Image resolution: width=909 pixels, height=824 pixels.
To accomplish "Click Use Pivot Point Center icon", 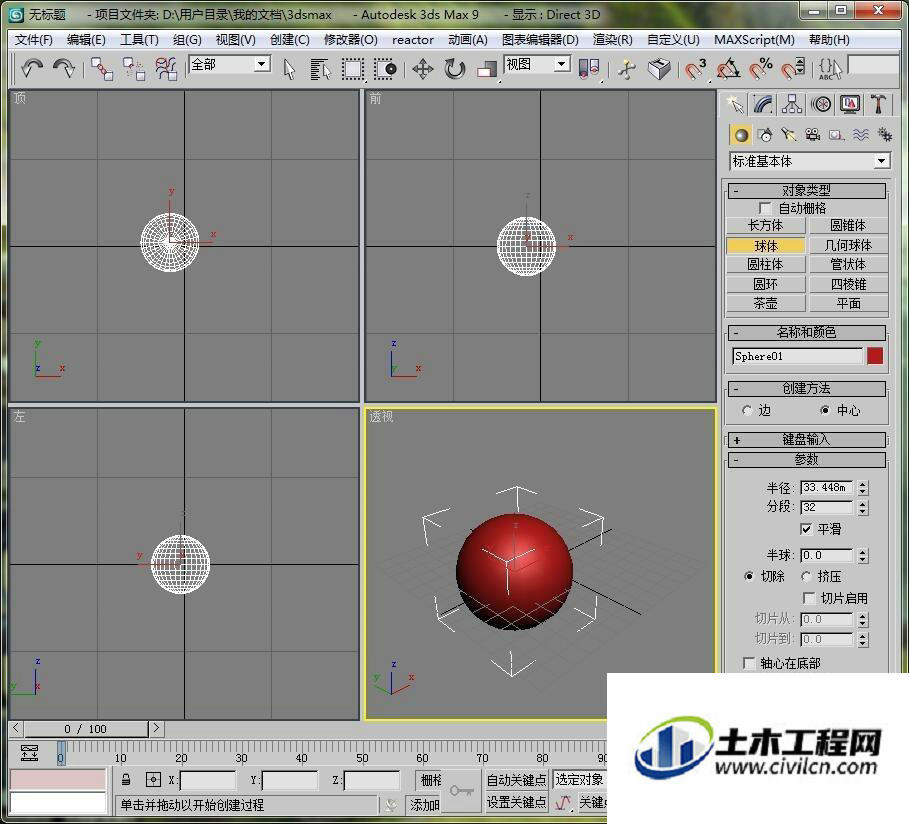I will point(589,69).
